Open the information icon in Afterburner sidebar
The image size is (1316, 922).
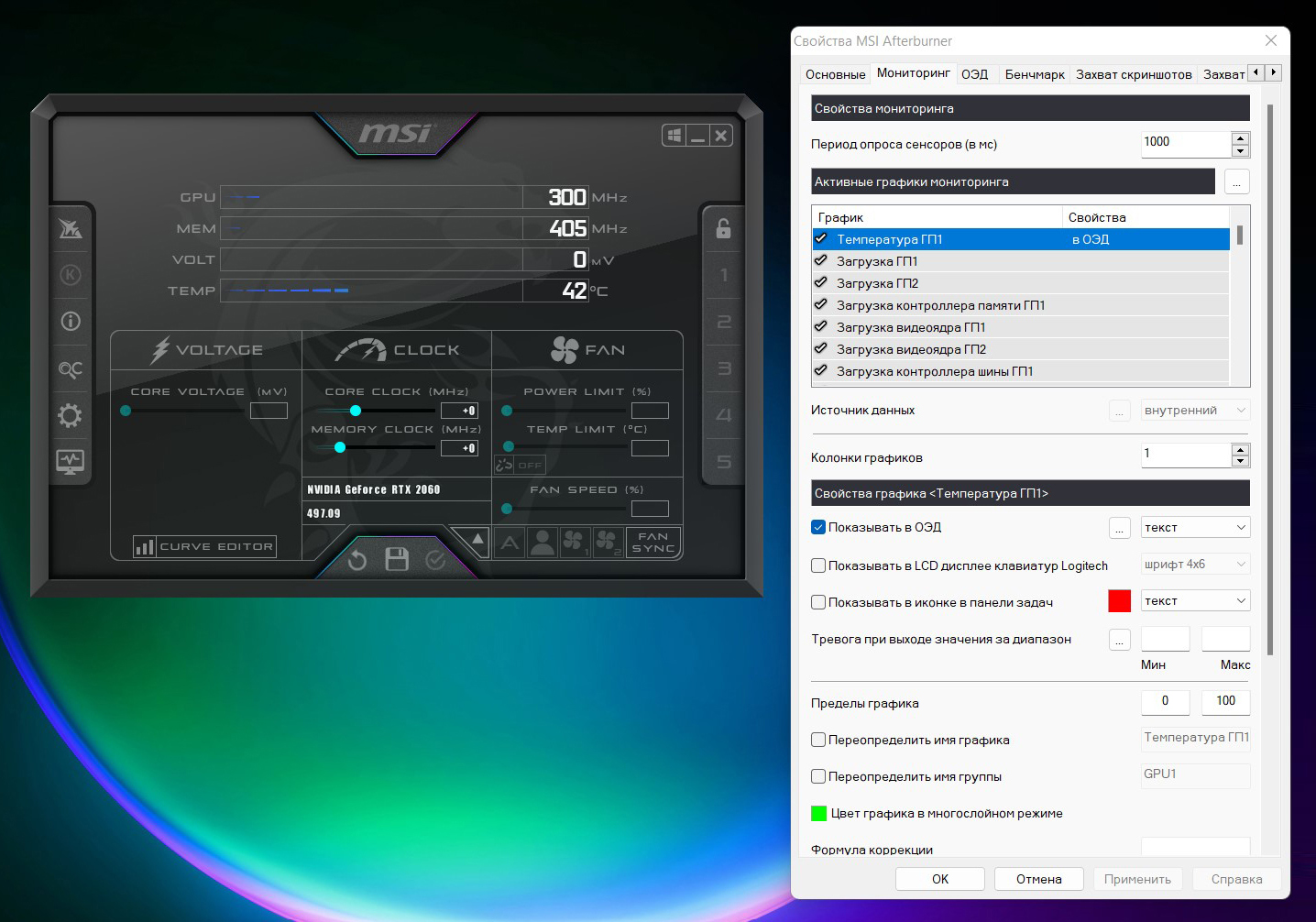[x=71, y=321]
